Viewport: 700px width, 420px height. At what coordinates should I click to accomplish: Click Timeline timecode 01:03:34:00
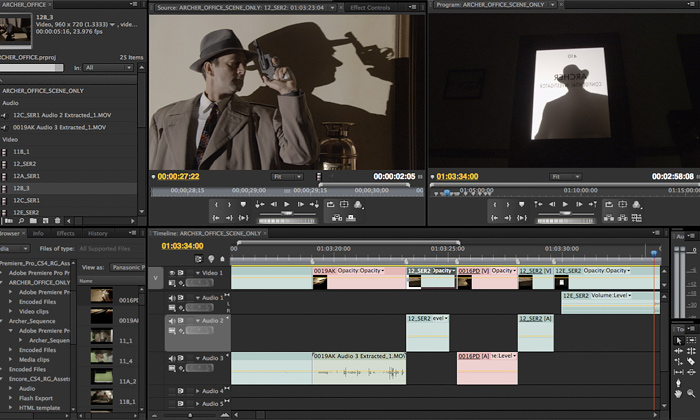pos(183,246)
